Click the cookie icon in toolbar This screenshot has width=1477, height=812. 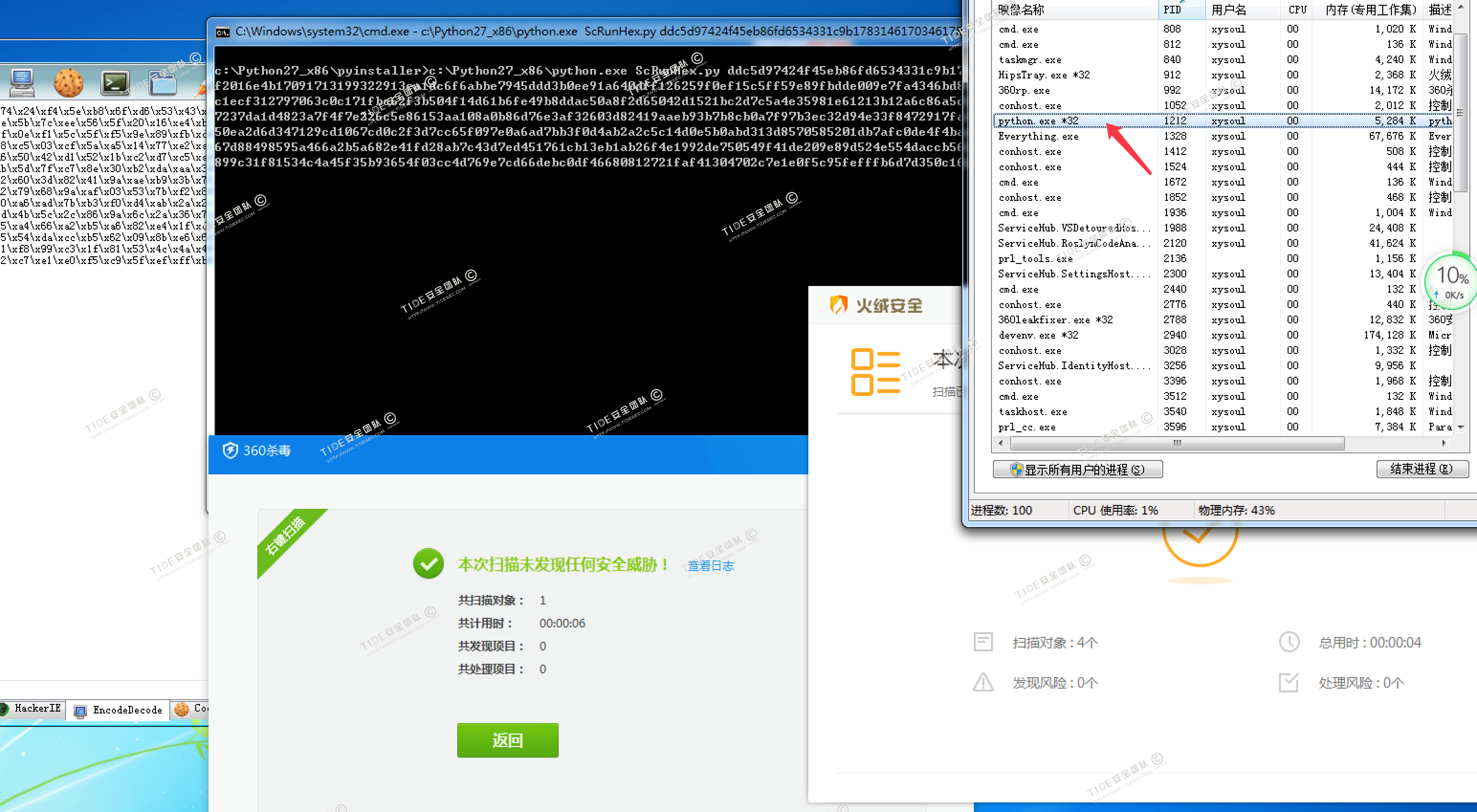(69, 83)
